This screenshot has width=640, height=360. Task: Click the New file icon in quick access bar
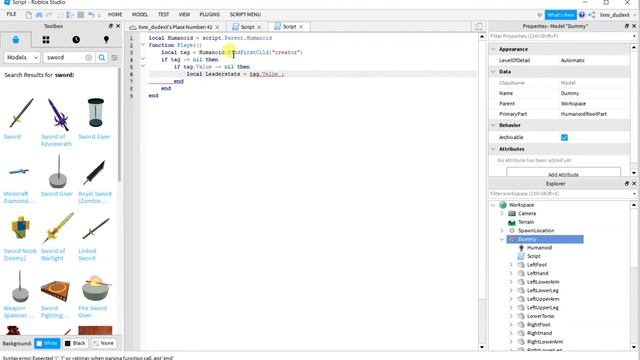point(29,15)
